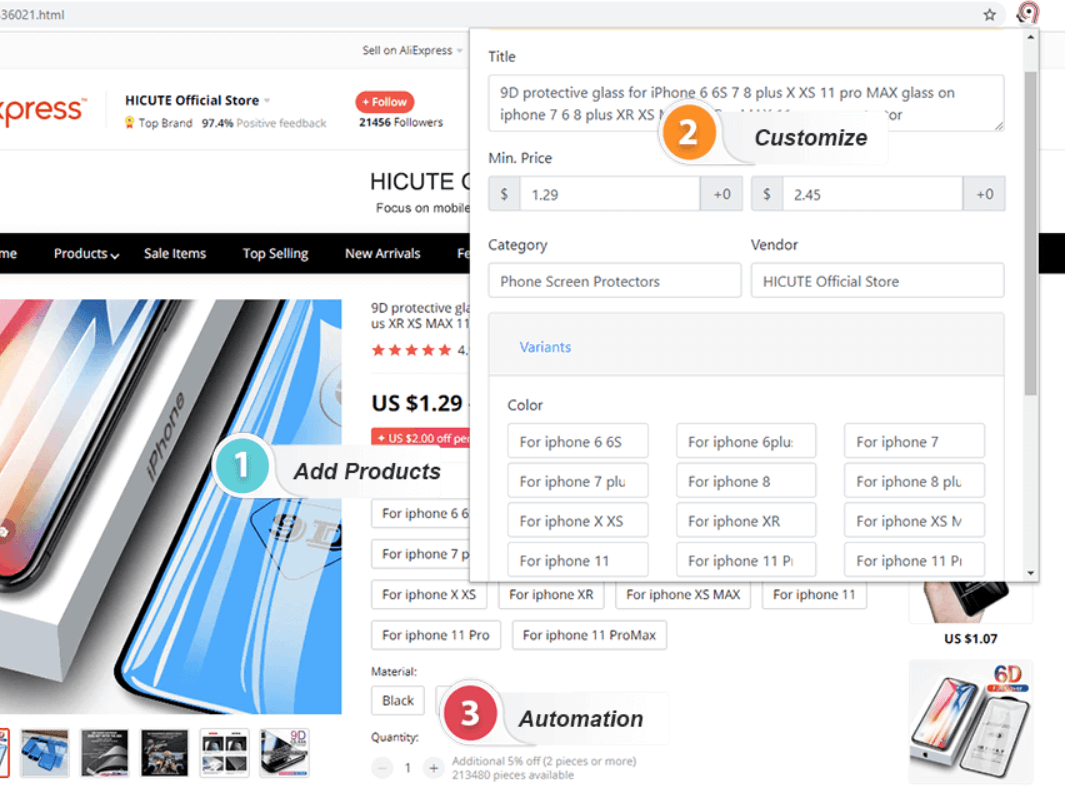Open the Sale Items menu

(174, 254)
